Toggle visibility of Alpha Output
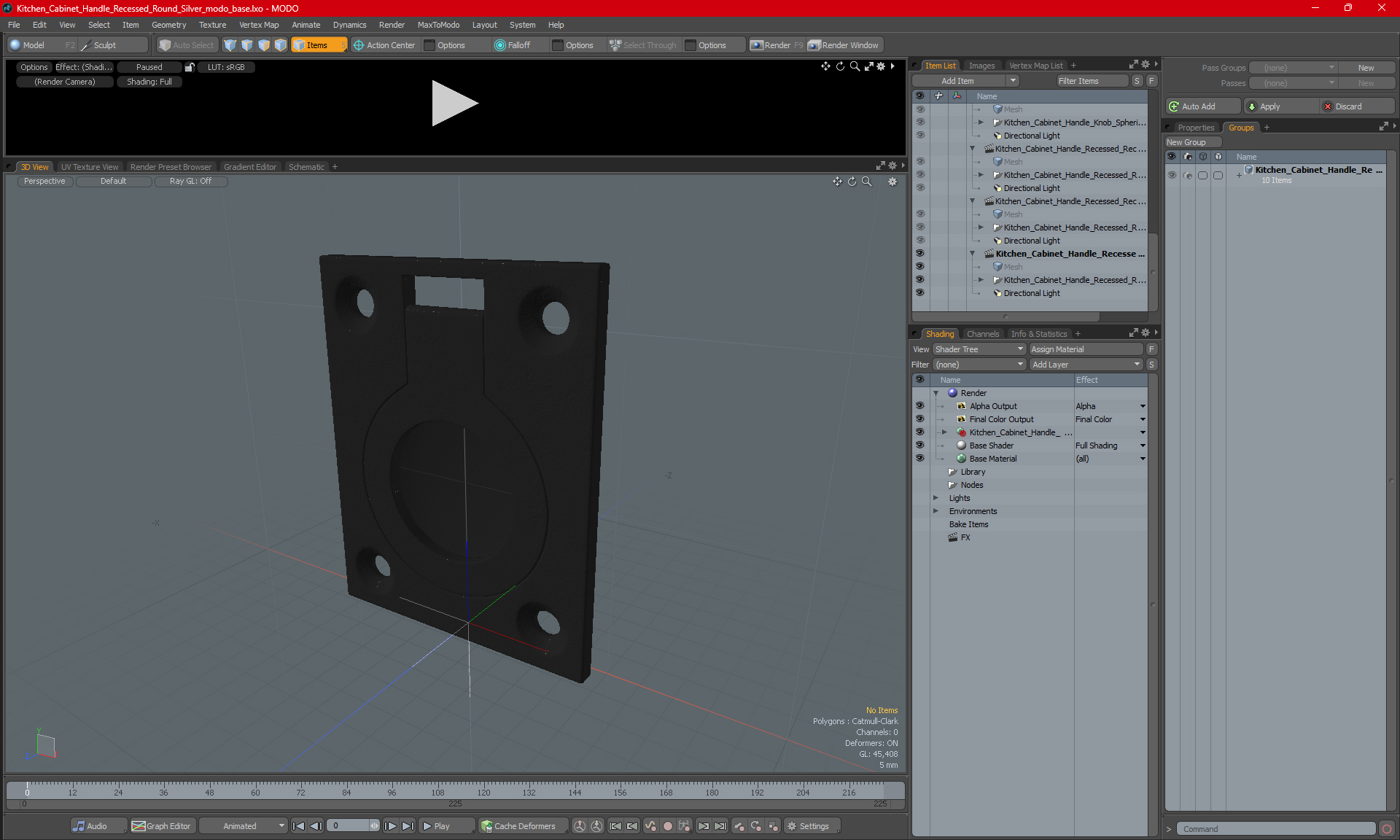This screenshot has height=840, width=1400. [919, 406]
